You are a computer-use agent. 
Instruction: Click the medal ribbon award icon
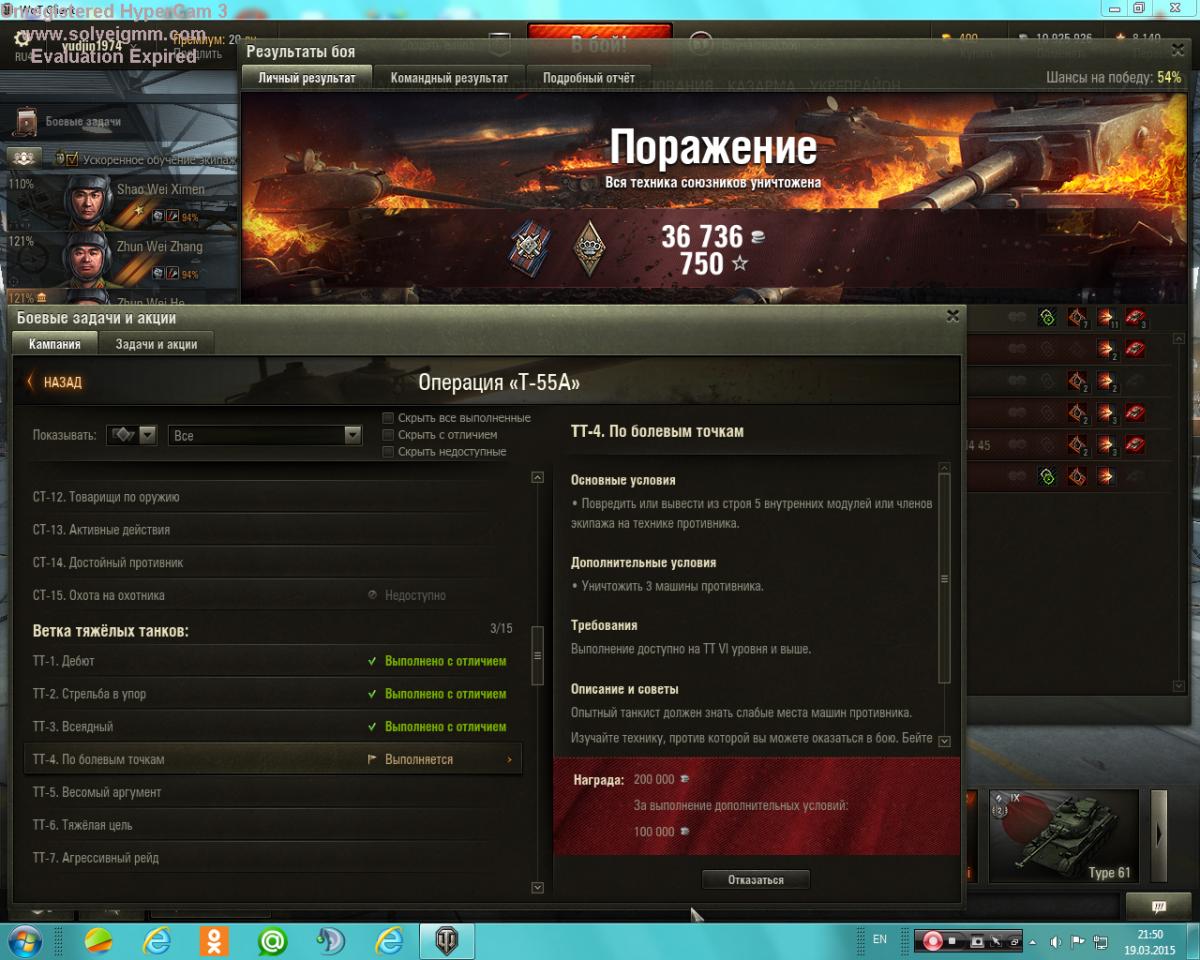pos(529,247)
